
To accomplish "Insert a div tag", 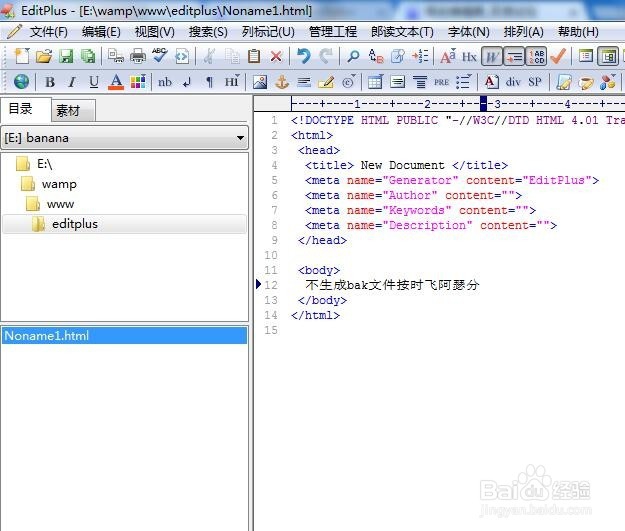I will [x=513, y=82].
